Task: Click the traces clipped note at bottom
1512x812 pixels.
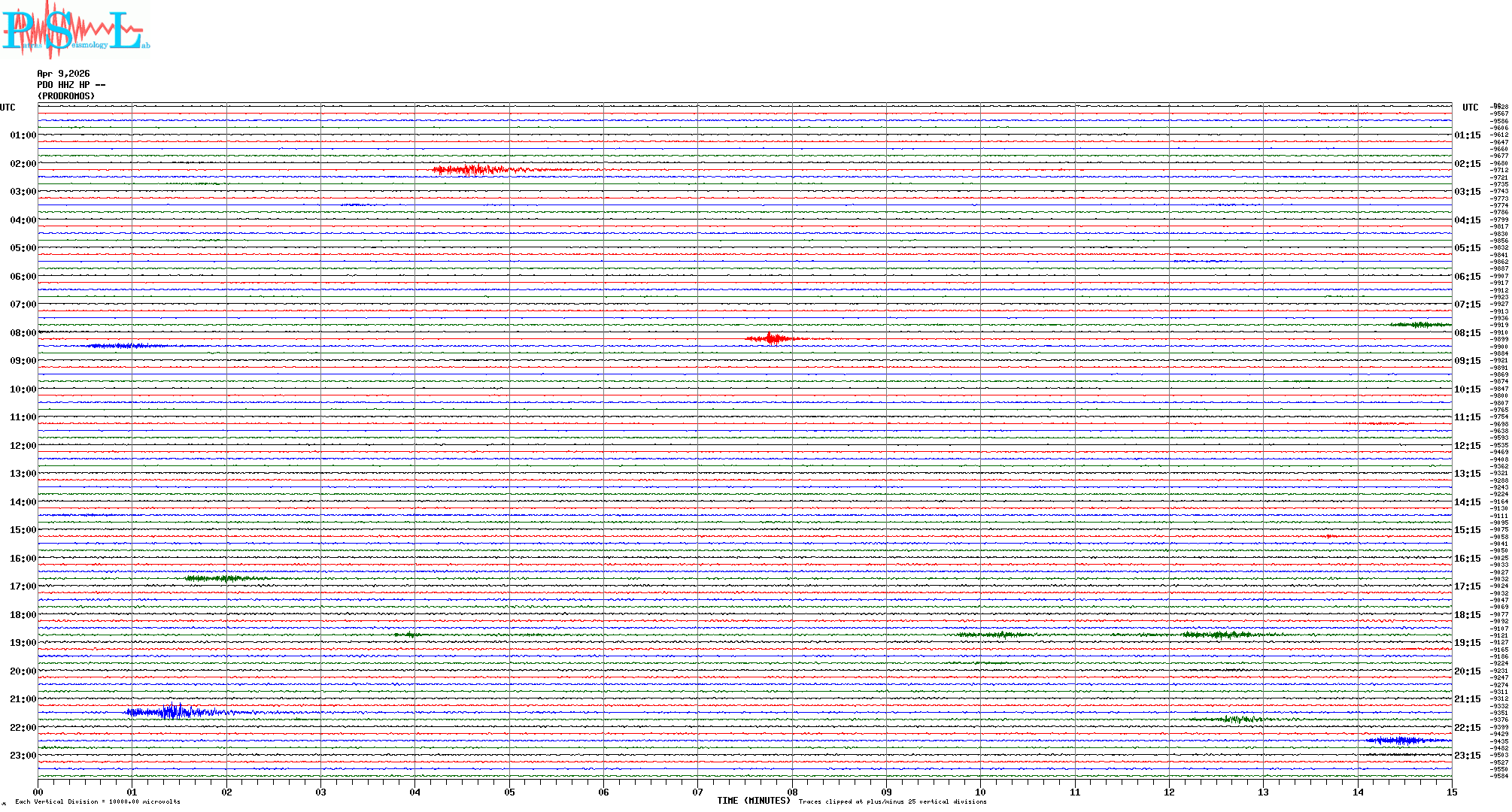Action: pyautogui.click(x=892, y=802)
